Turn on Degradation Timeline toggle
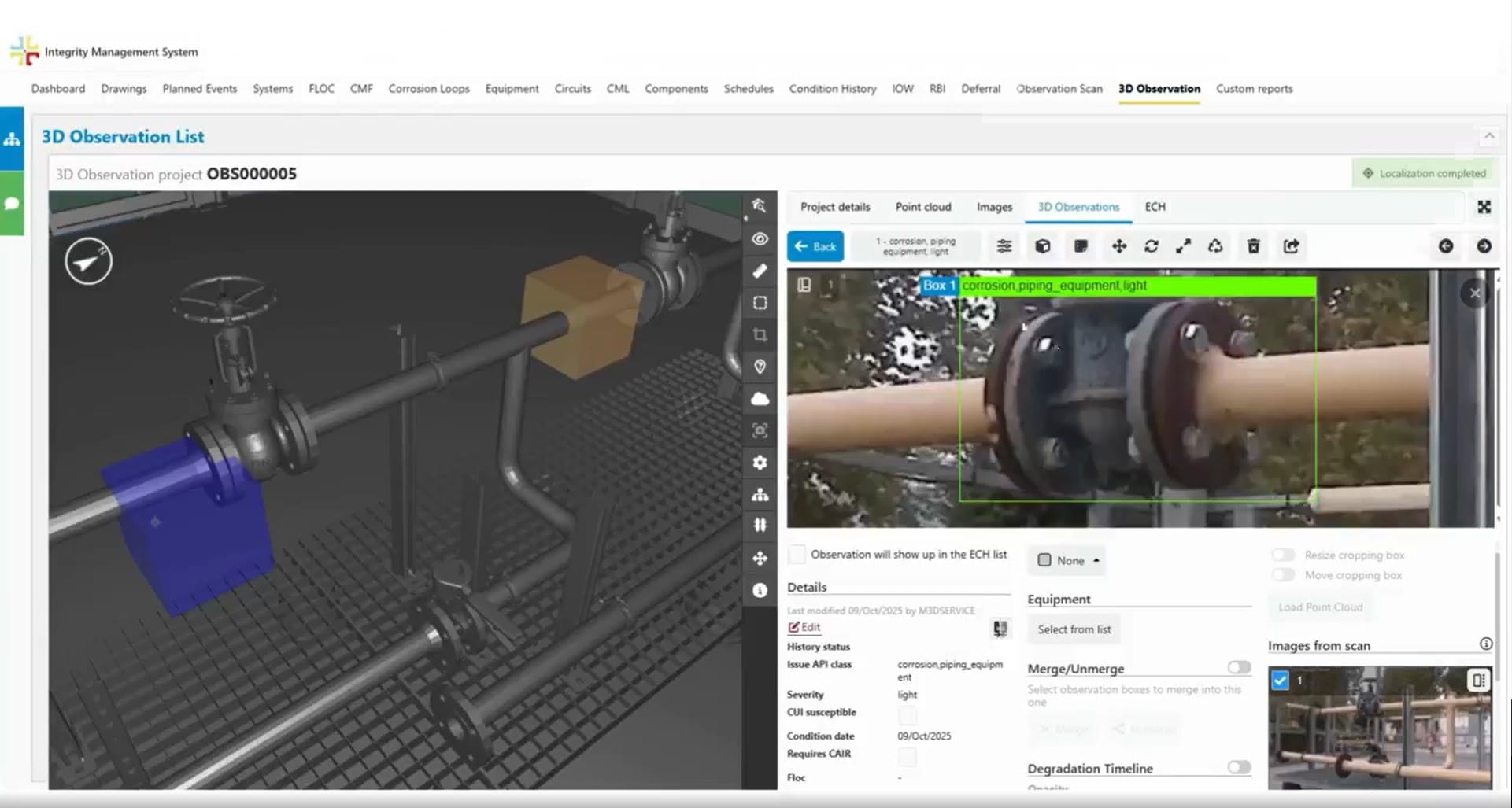Screen dimensions: 1512x808 tap(1238, 767)
